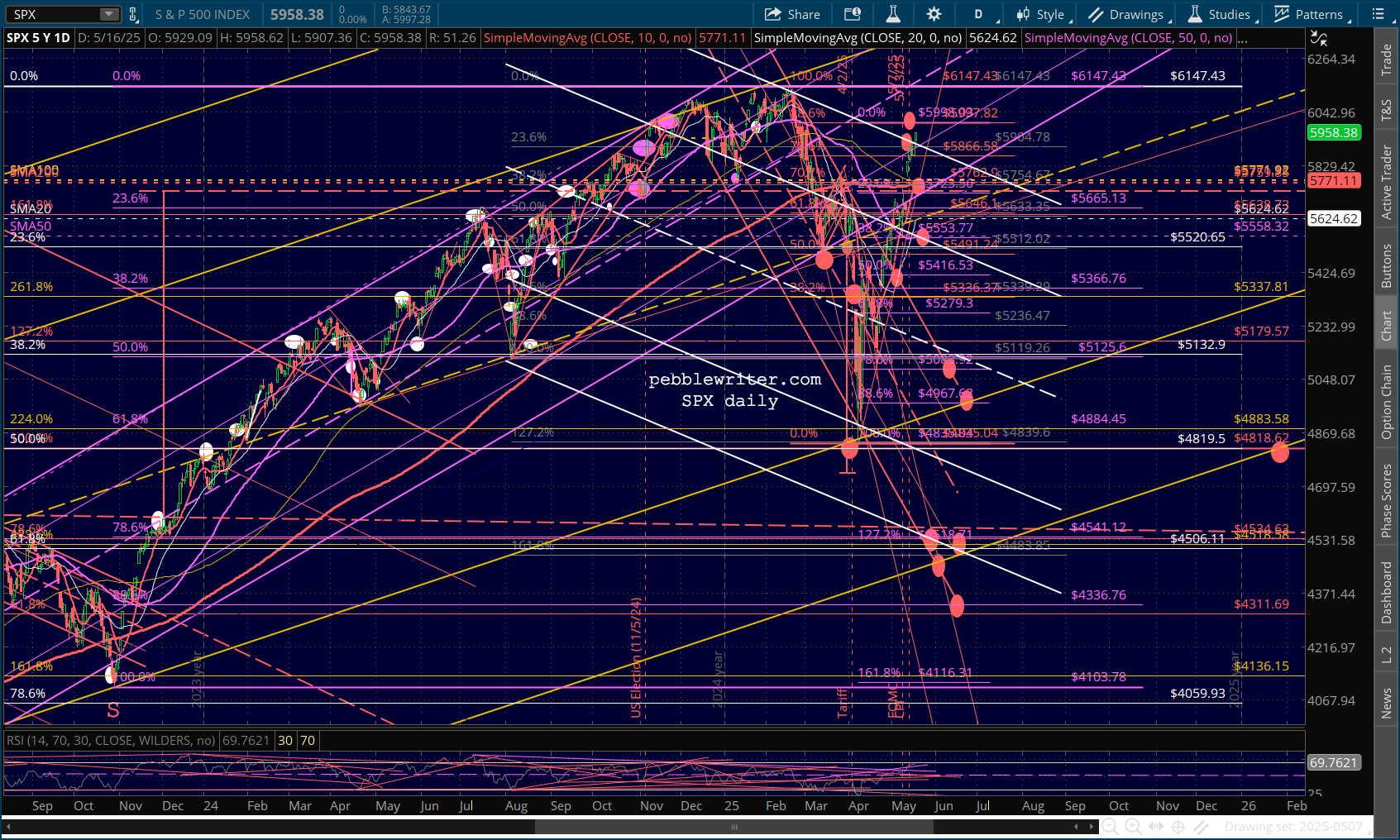Click the zoom in magnifier icon
Screen dimensions: 1400x840
pyautogui.click(x=1133, y=826)
